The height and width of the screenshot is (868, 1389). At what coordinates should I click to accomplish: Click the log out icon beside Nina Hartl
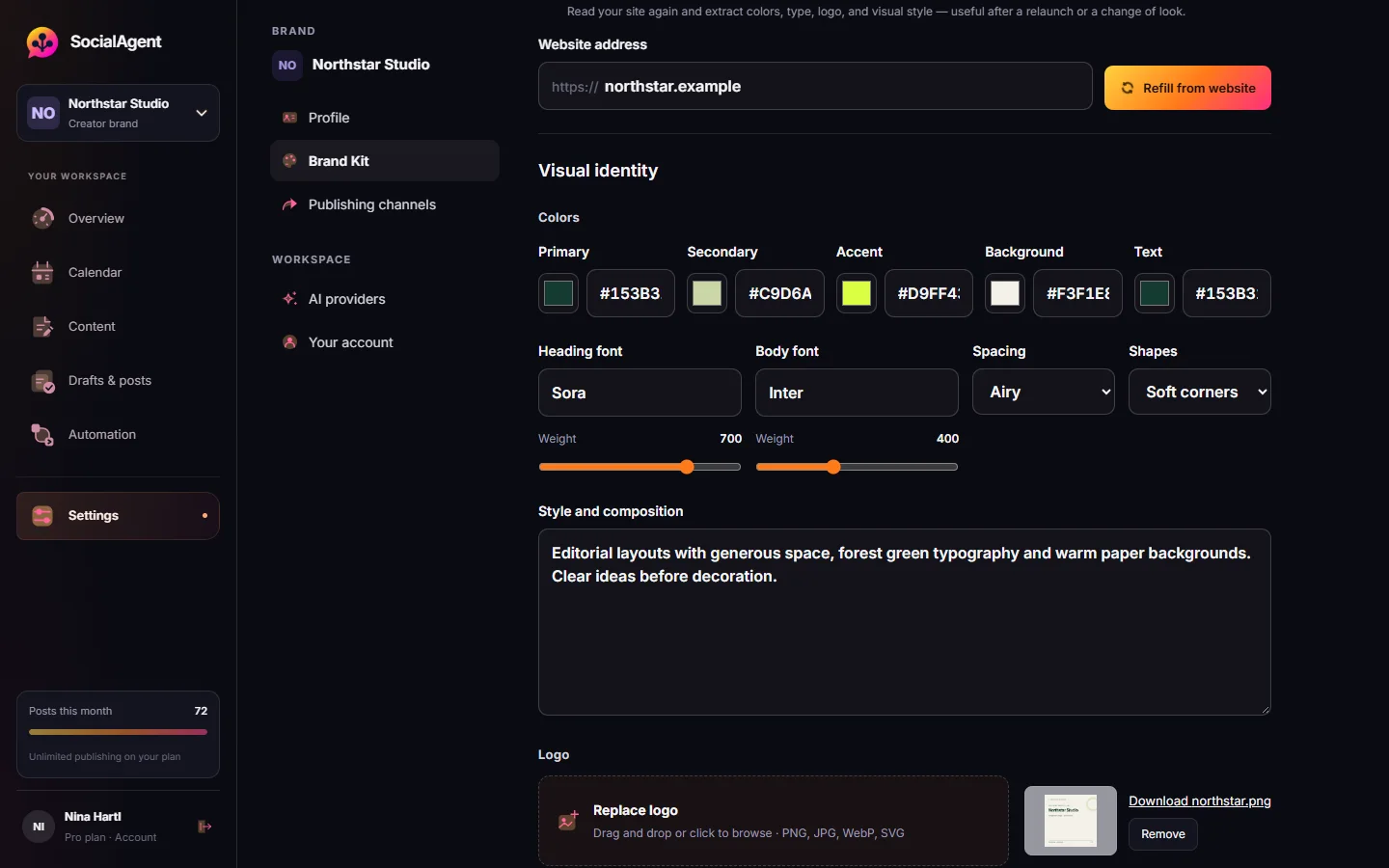204,827
